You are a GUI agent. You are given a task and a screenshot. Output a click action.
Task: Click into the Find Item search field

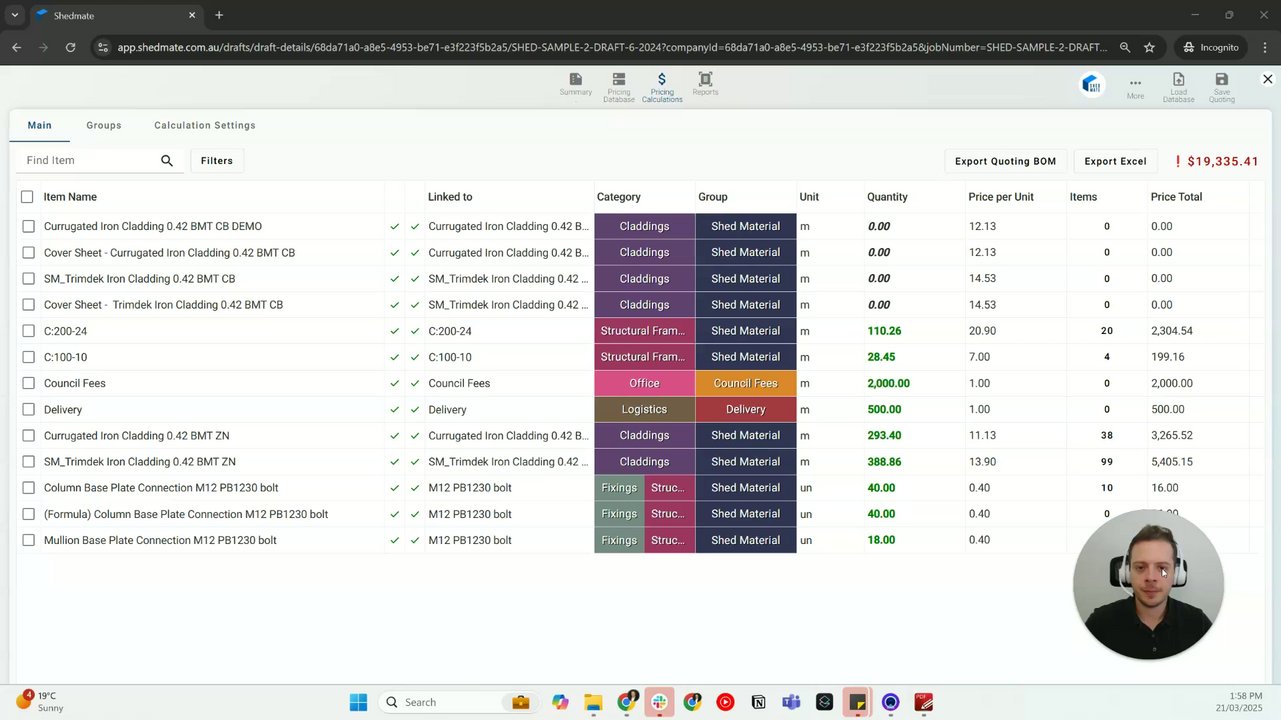pos(88,161)
